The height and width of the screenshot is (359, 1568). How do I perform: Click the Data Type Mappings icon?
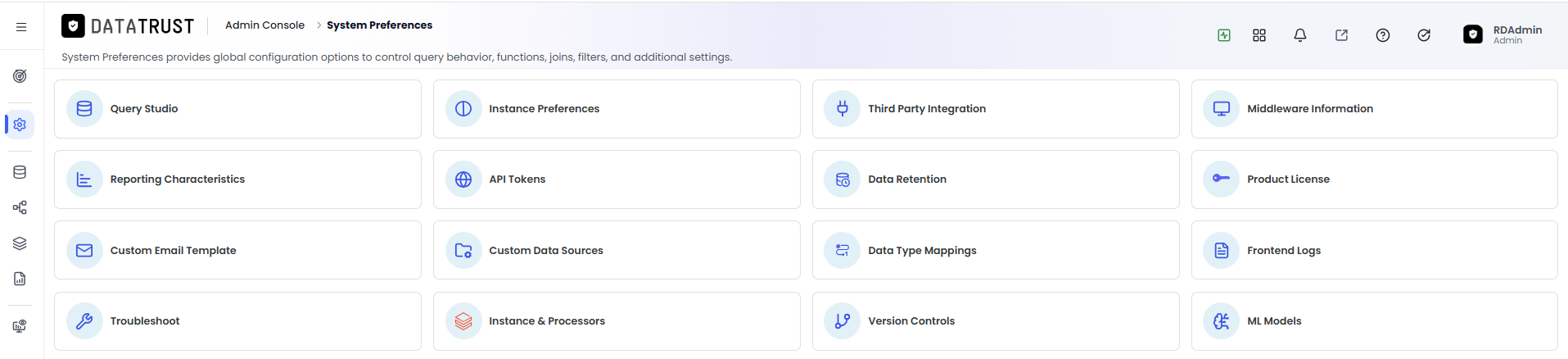[843, 251]
